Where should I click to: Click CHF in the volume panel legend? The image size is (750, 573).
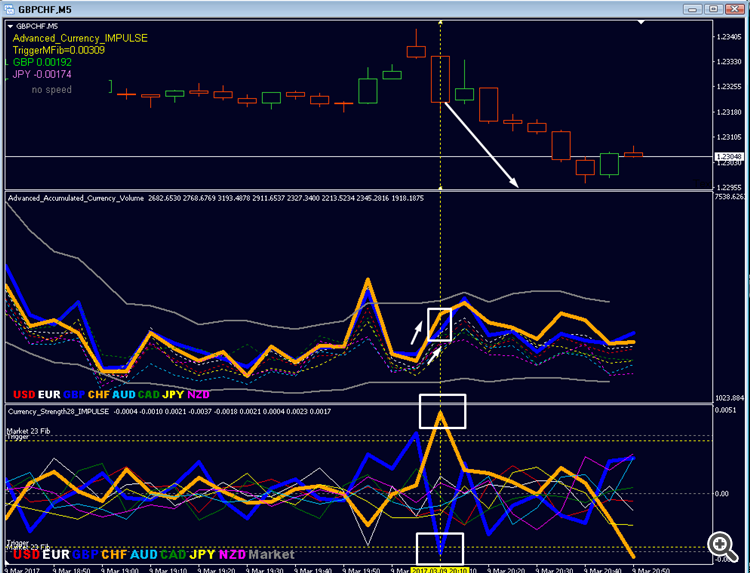99,395
